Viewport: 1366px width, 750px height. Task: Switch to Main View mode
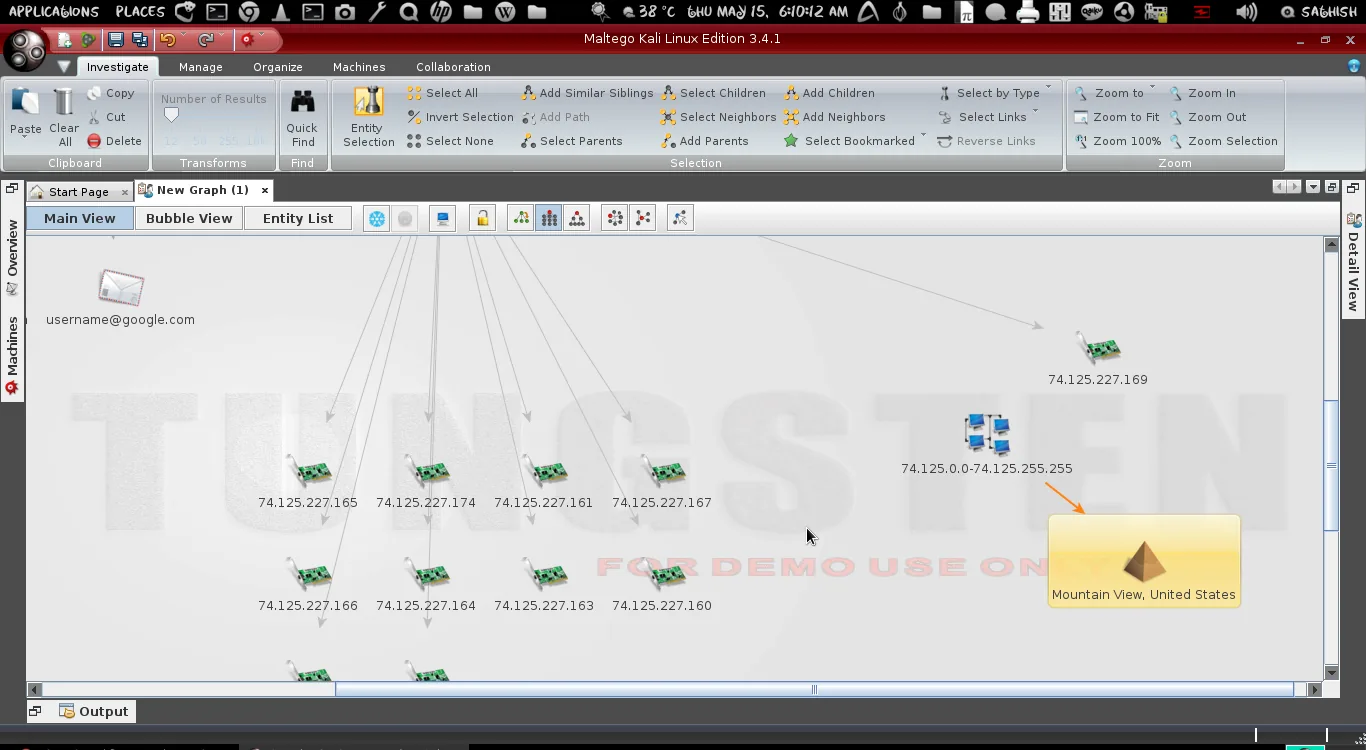point(80,218)
